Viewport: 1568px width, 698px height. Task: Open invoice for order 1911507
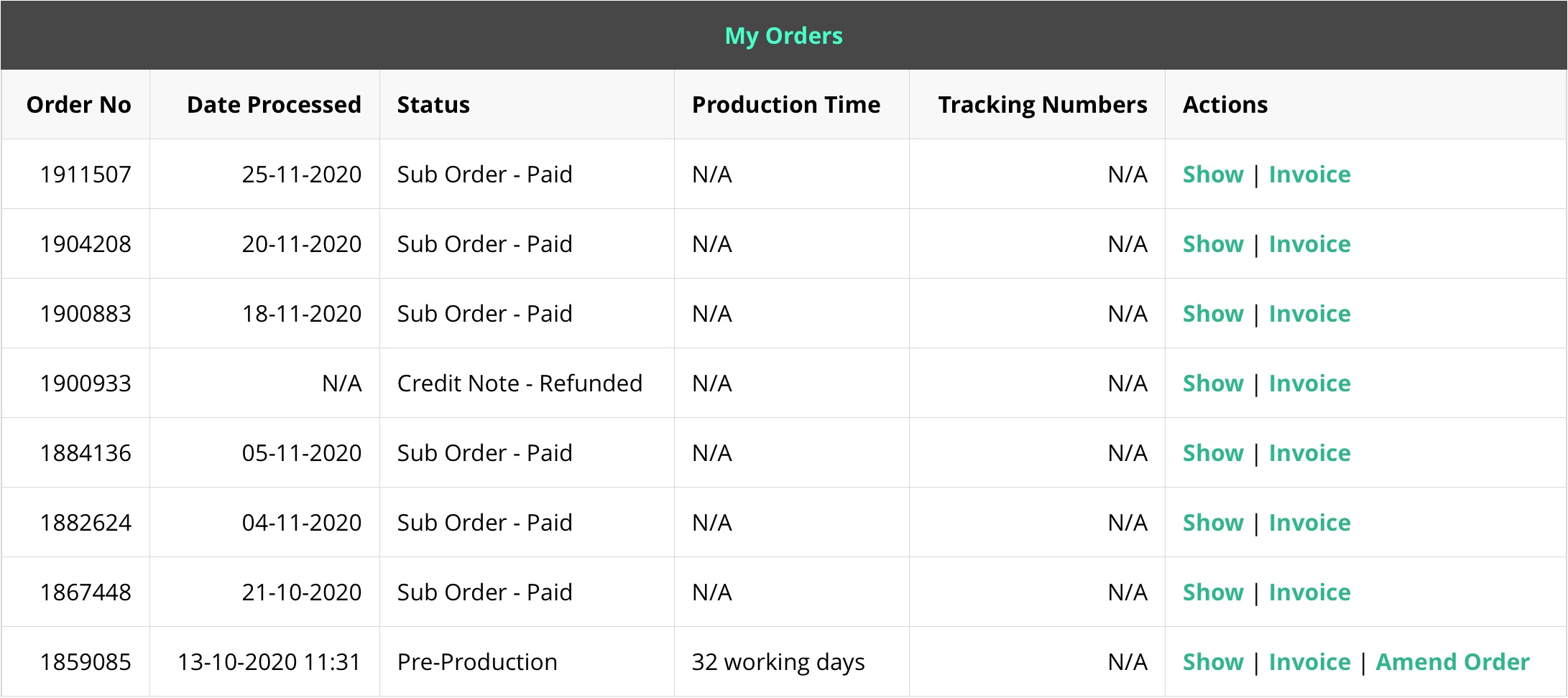pos(1309,174)
